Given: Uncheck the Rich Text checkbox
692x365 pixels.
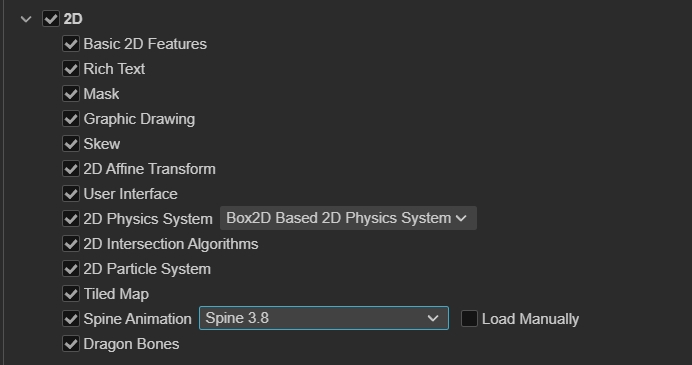Looking at the screenshot, I should [x=71, y=69].
